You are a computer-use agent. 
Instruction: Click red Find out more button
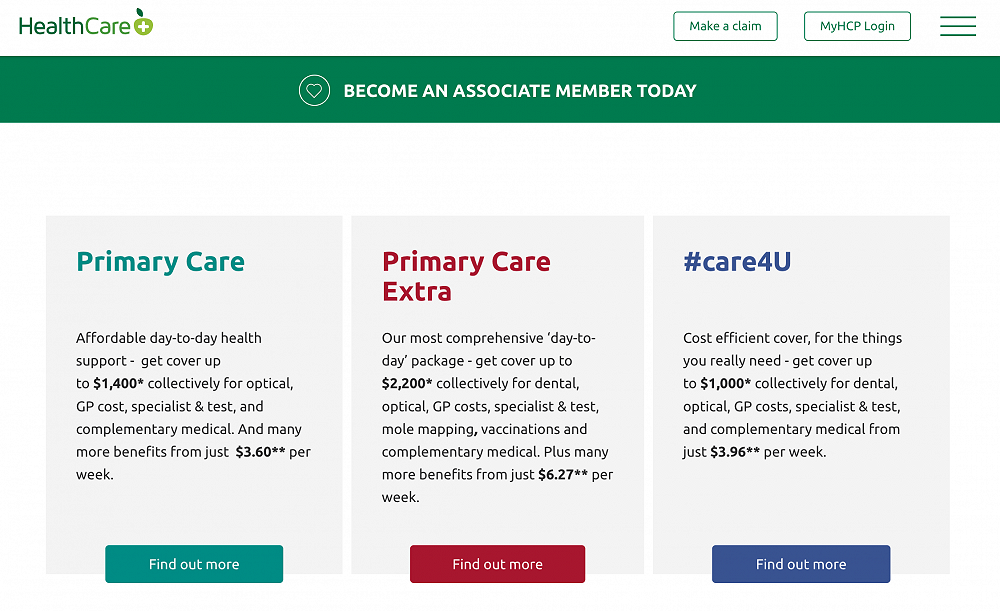tap(497, 564)
